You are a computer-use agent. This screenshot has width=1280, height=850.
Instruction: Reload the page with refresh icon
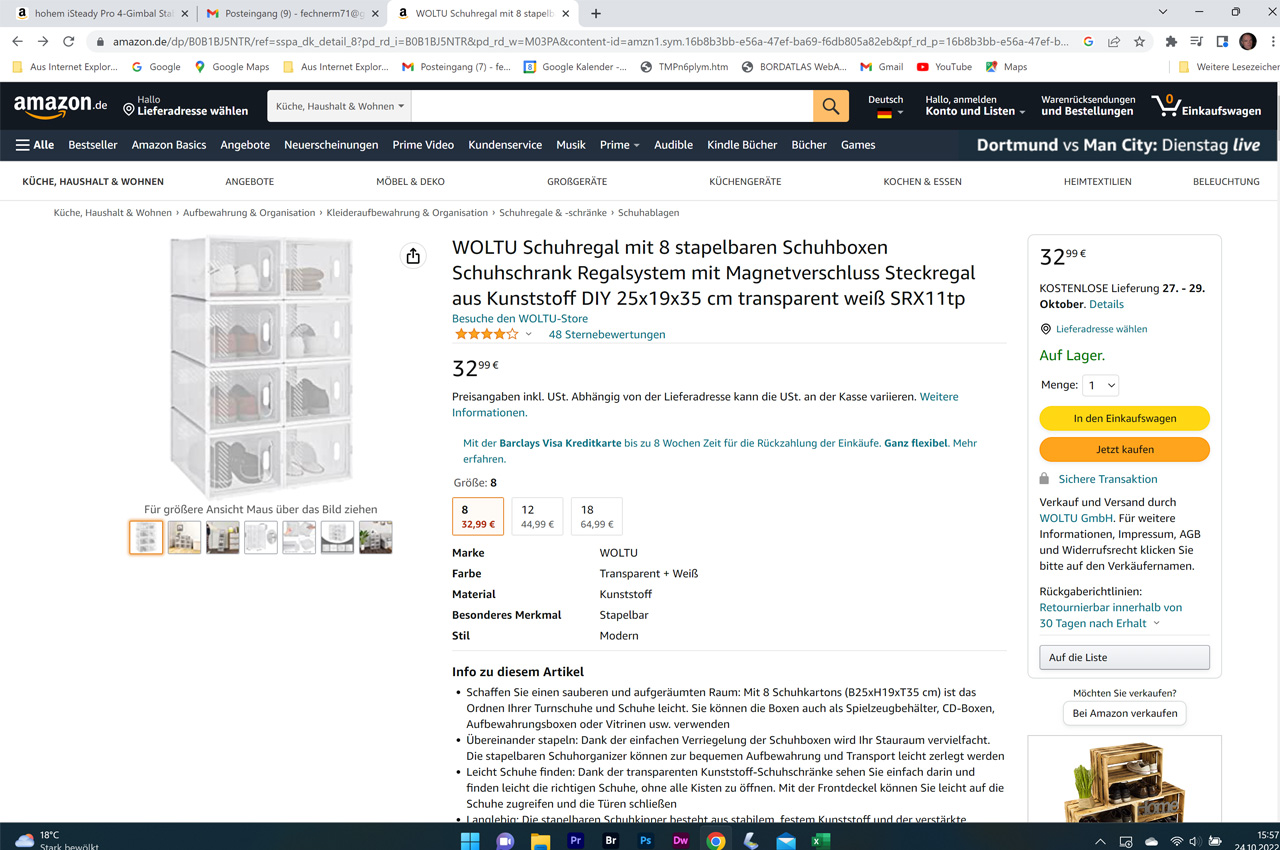point(68,42)
